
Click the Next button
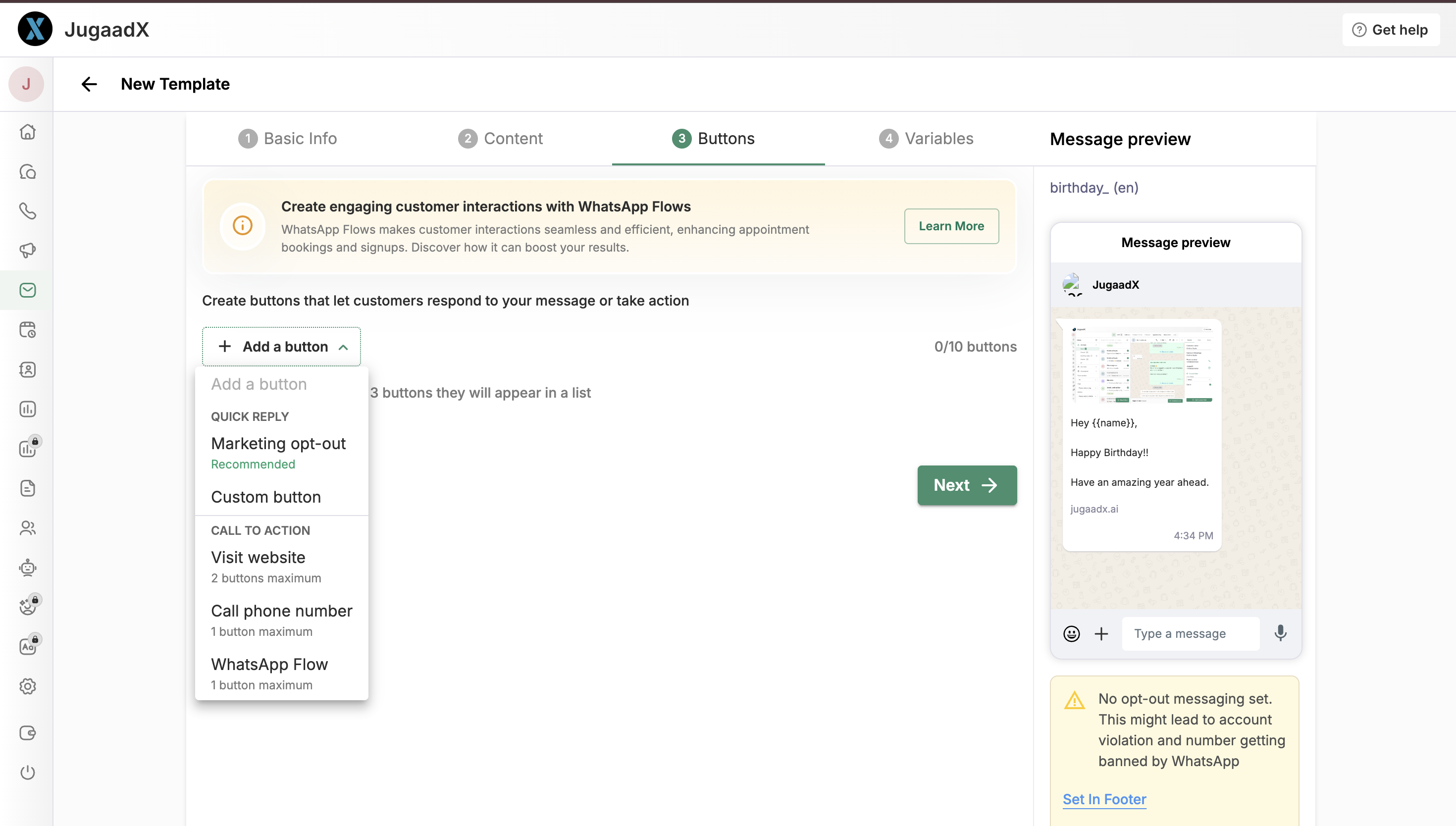tap(967, 485)
